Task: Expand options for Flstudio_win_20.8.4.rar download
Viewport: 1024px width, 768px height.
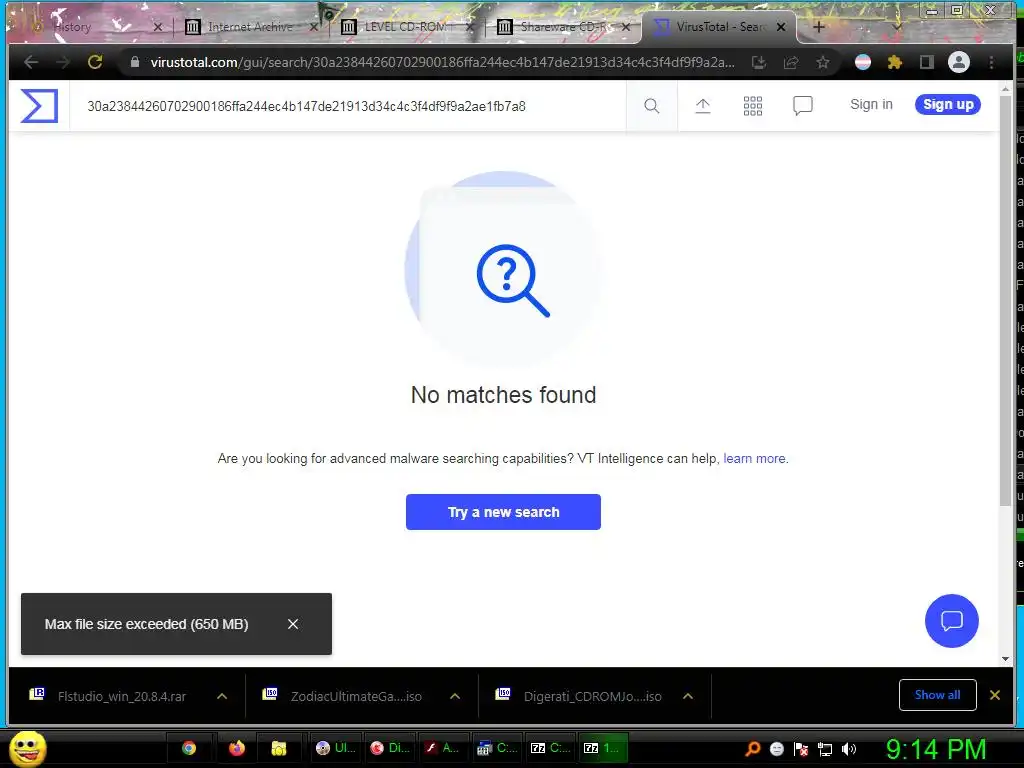Action: [x=222, y=696]
